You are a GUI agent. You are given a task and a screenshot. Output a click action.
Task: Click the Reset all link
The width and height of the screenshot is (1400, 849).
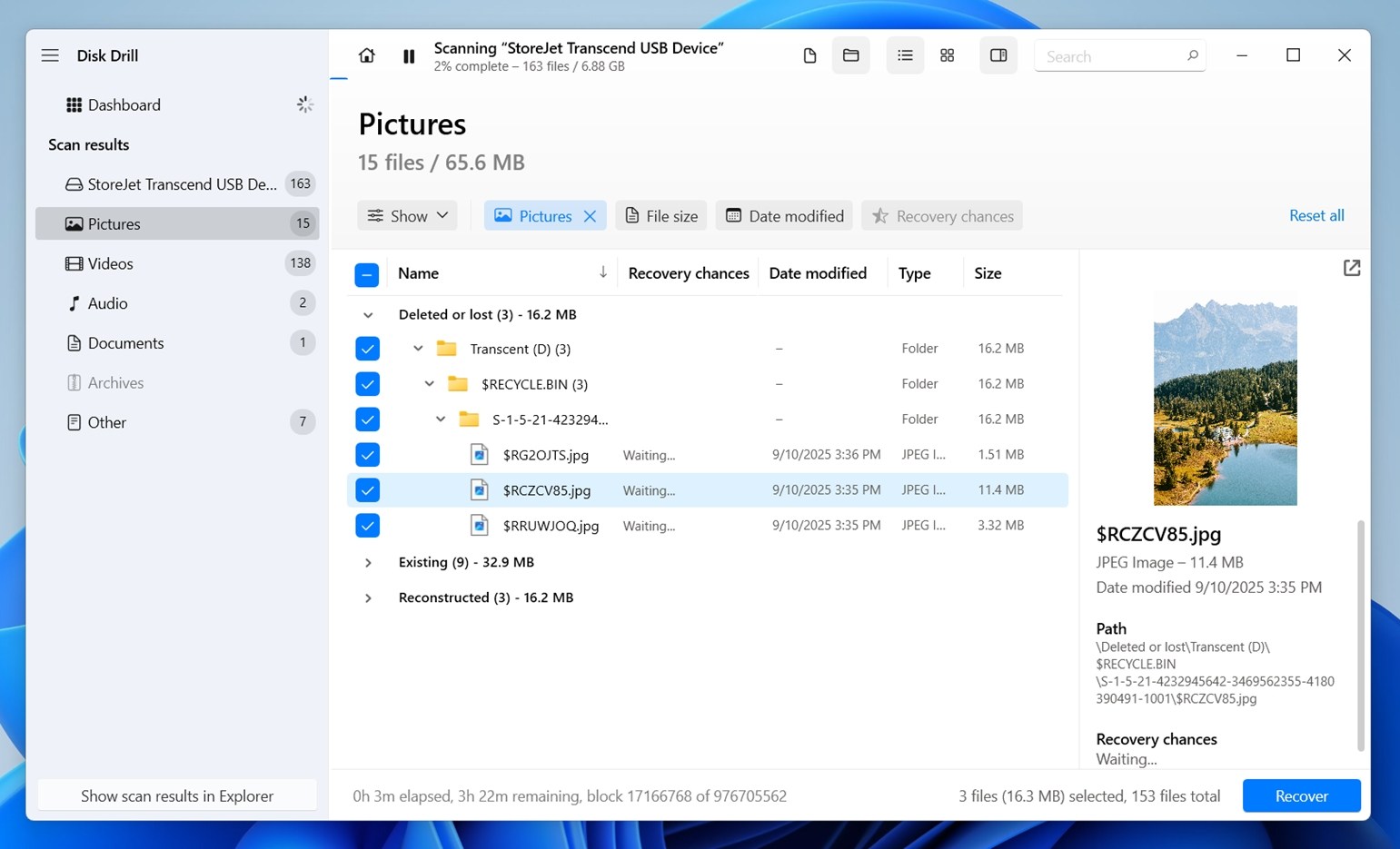tap(1316, 215)
